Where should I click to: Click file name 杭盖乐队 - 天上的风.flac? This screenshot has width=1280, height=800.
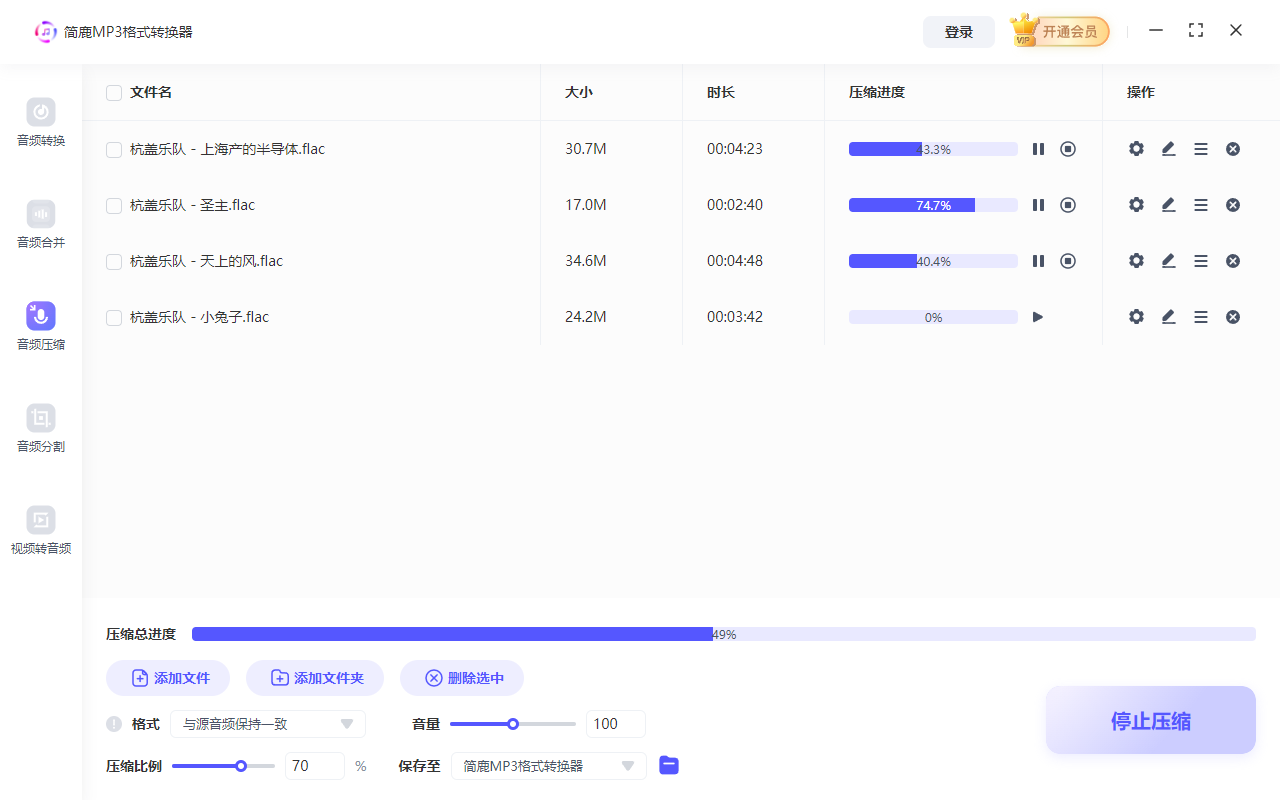pyautogui.click(x=207, y=261)
